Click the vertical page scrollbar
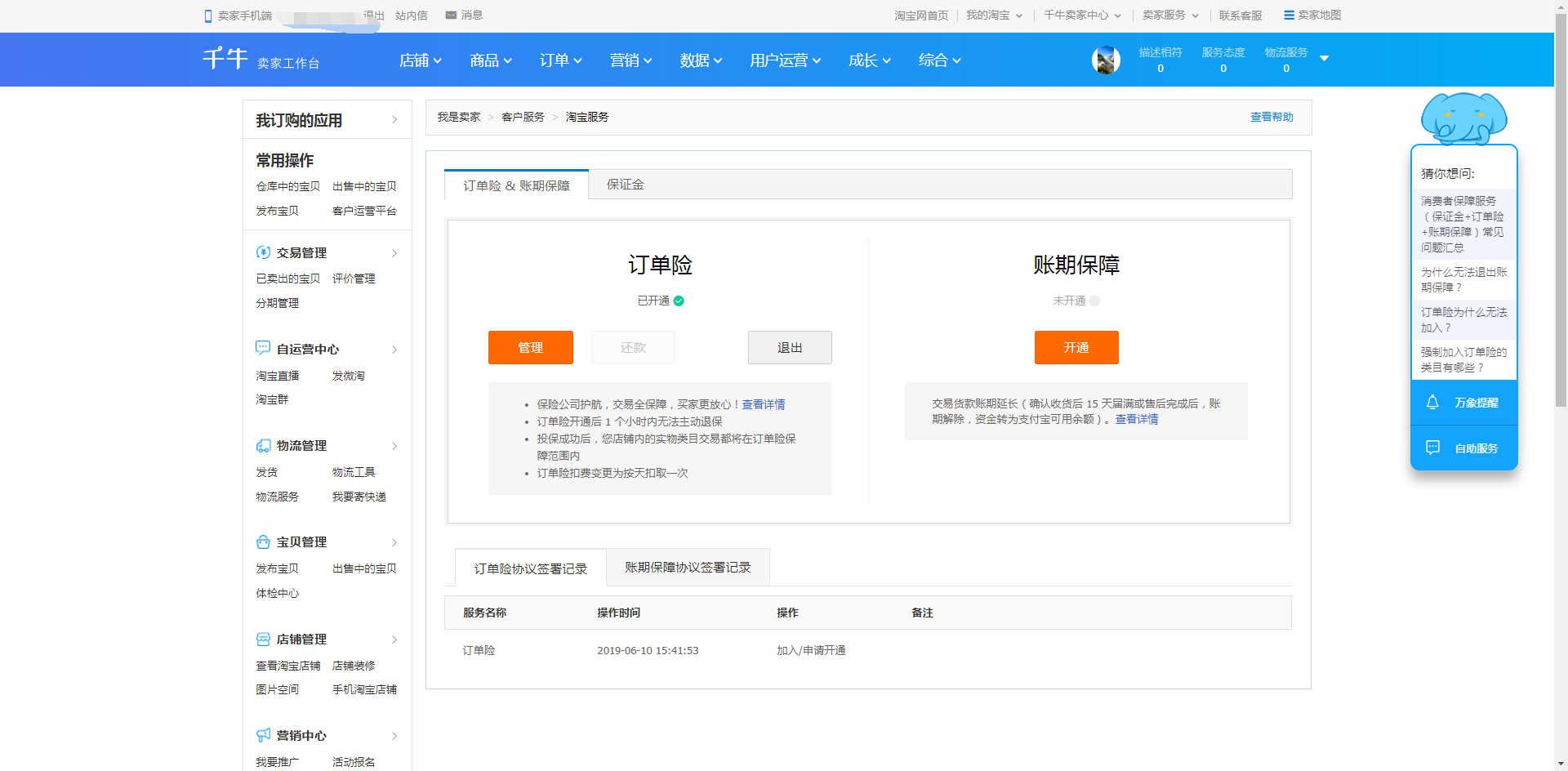Screen dimensions: 1568x771 point(1561,211)
